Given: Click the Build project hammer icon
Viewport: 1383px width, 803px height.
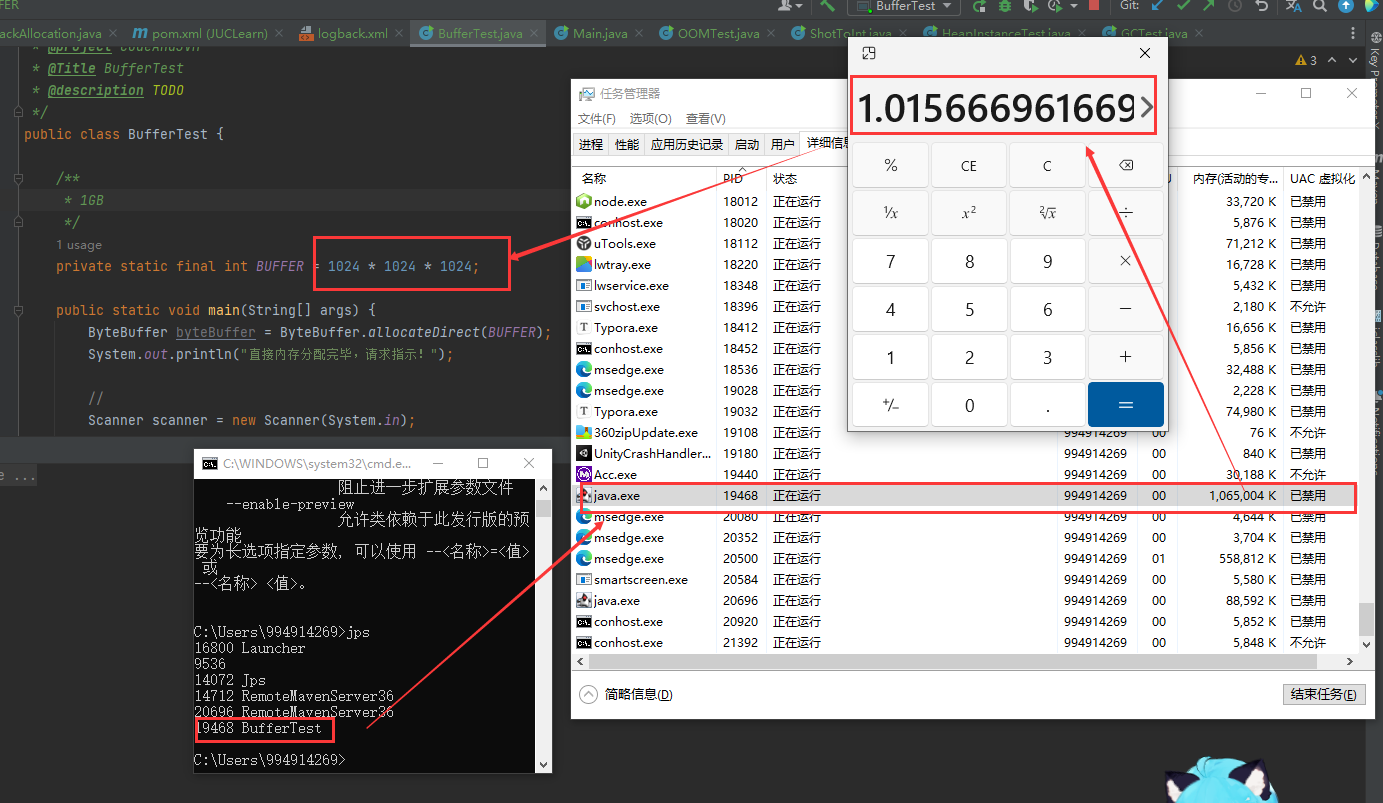Looking at the screenshot, I should pos(827,6).
